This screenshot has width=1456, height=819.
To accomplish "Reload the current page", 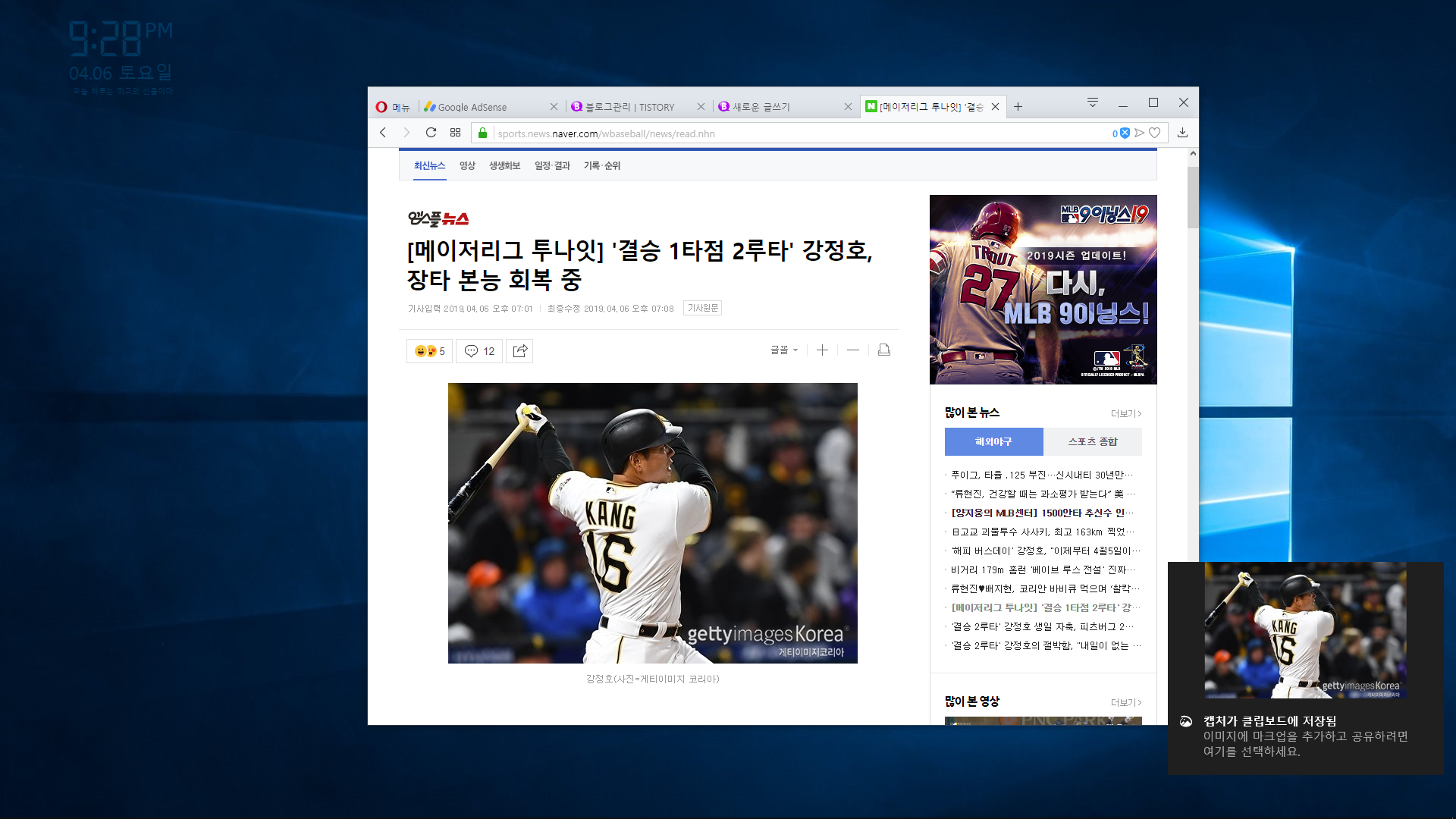I will point(431,133).
